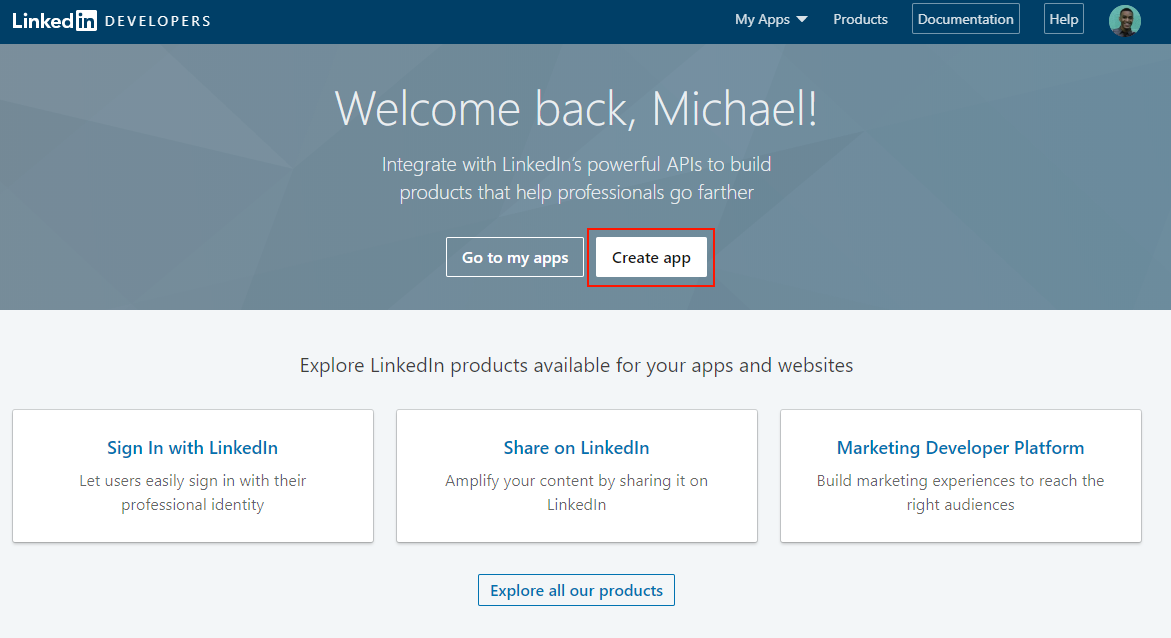Select the Go to my apps button
Screen dimensions: 1171x638
point(515,257)
